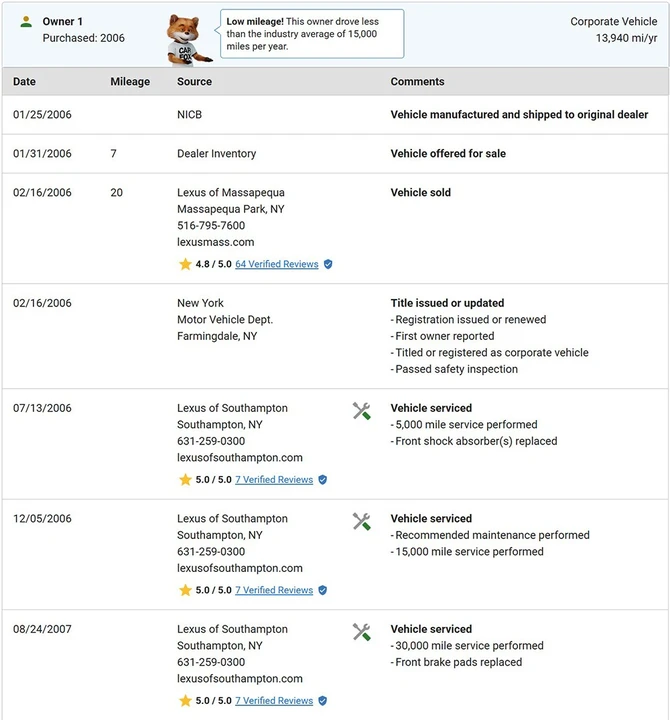This screenshot has height=720, width=670.
Task: Click the 07/13/2006 date cell
Action: (42, 408)
